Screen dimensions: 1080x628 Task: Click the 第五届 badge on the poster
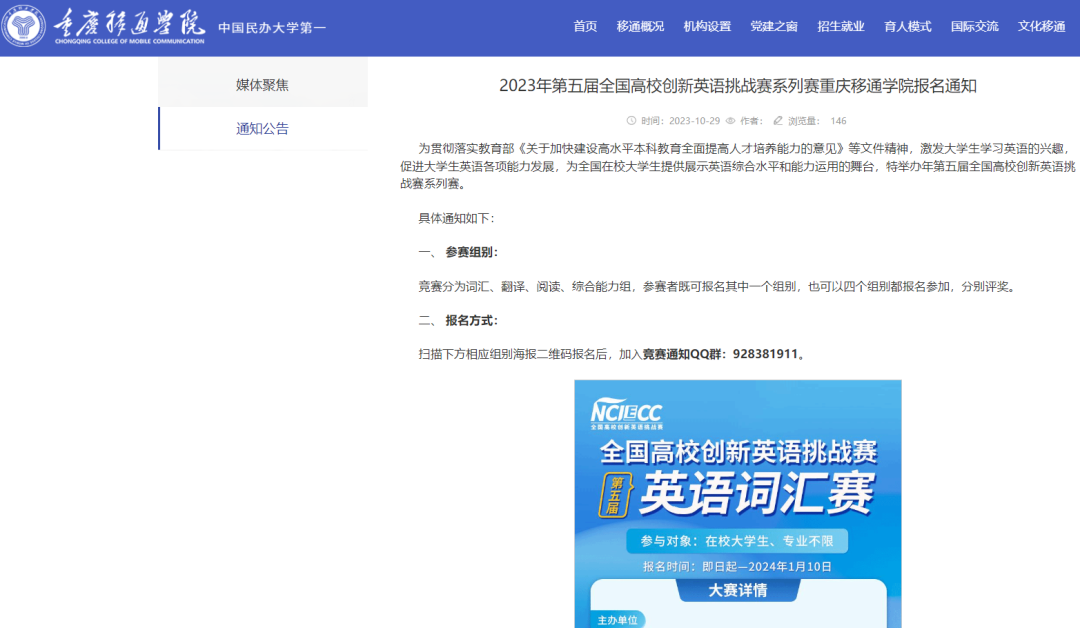[616, 495]
